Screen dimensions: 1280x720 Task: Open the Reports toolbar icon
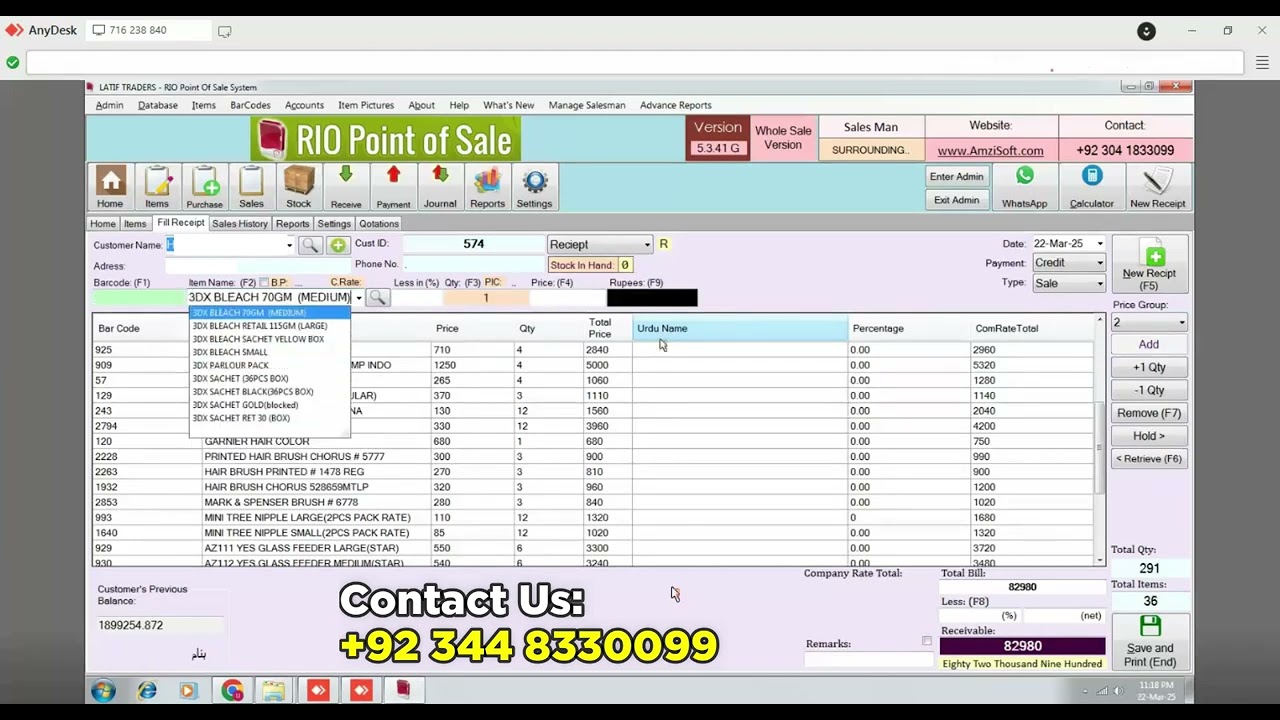(x=487, y=187)
